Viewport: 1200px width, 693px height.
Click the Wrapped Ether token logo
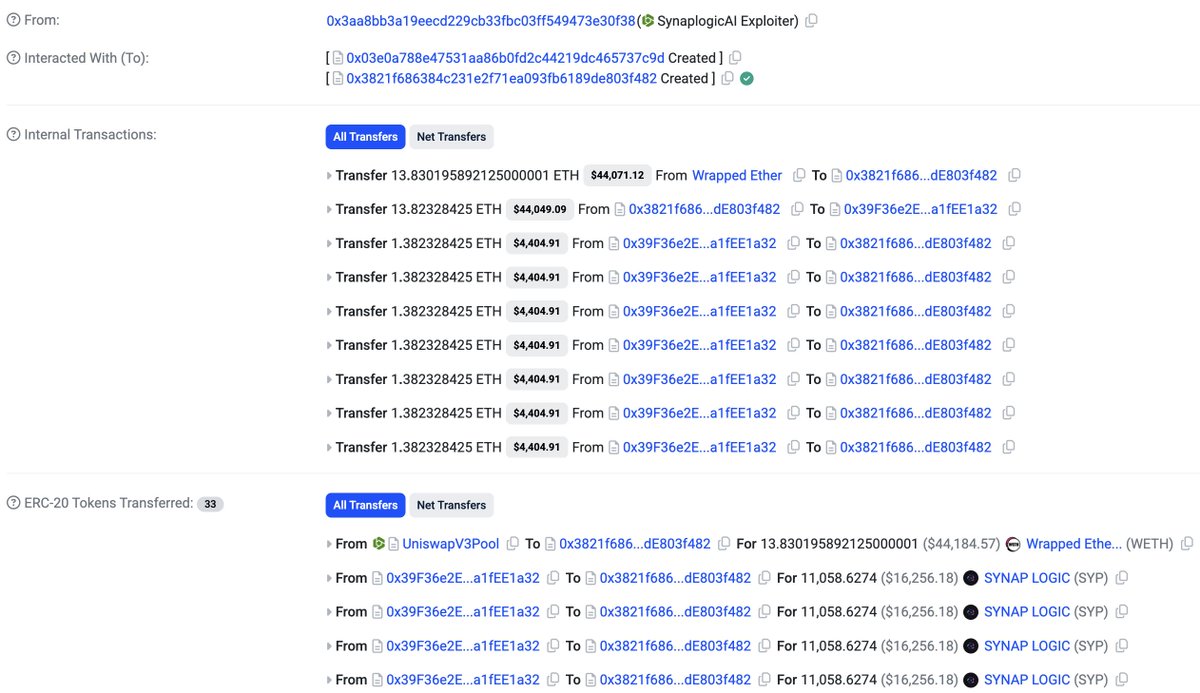1013,544
